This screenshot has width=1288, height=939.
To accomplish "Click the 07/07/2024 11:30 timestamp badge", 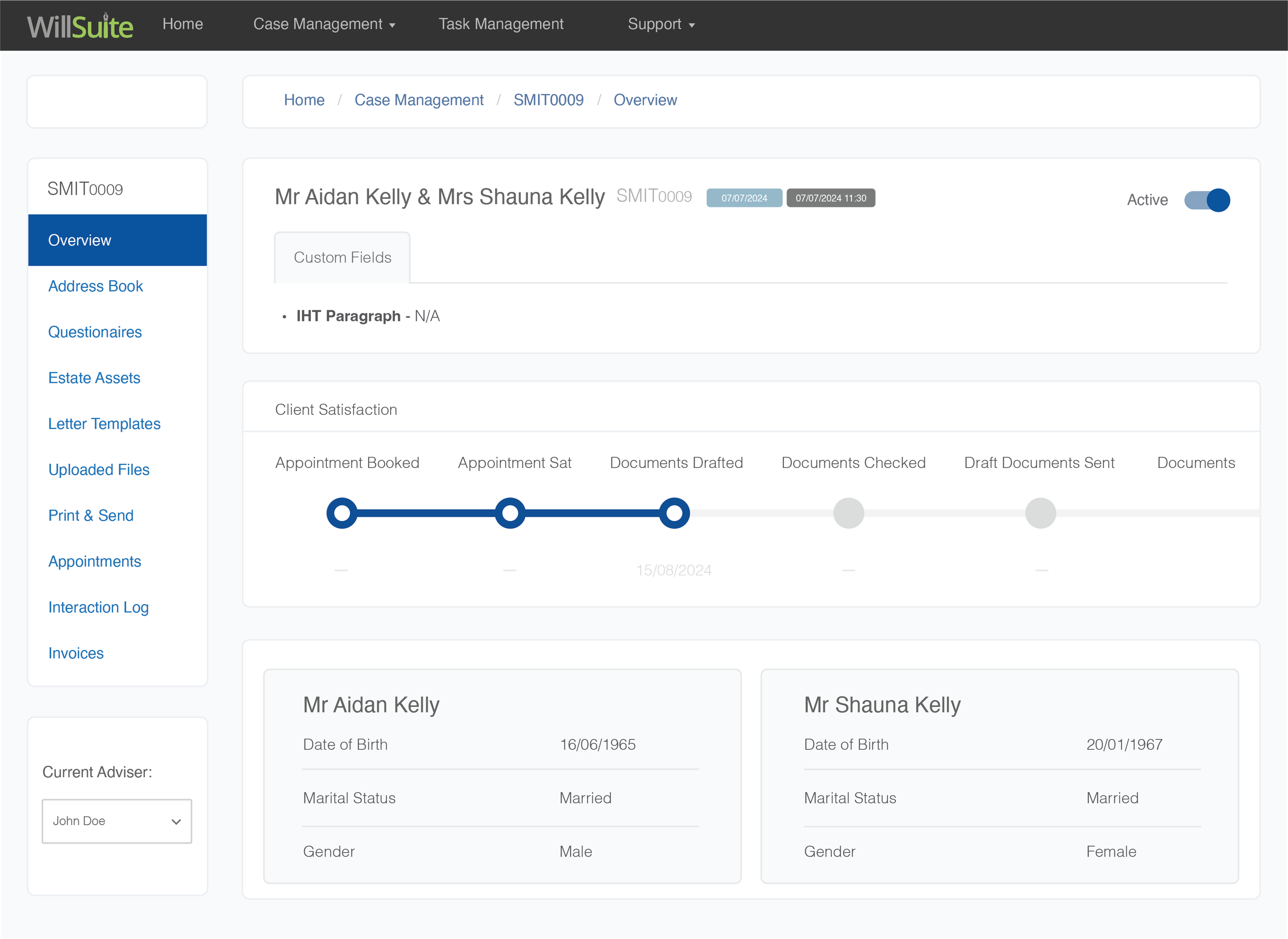I will 831,198.
